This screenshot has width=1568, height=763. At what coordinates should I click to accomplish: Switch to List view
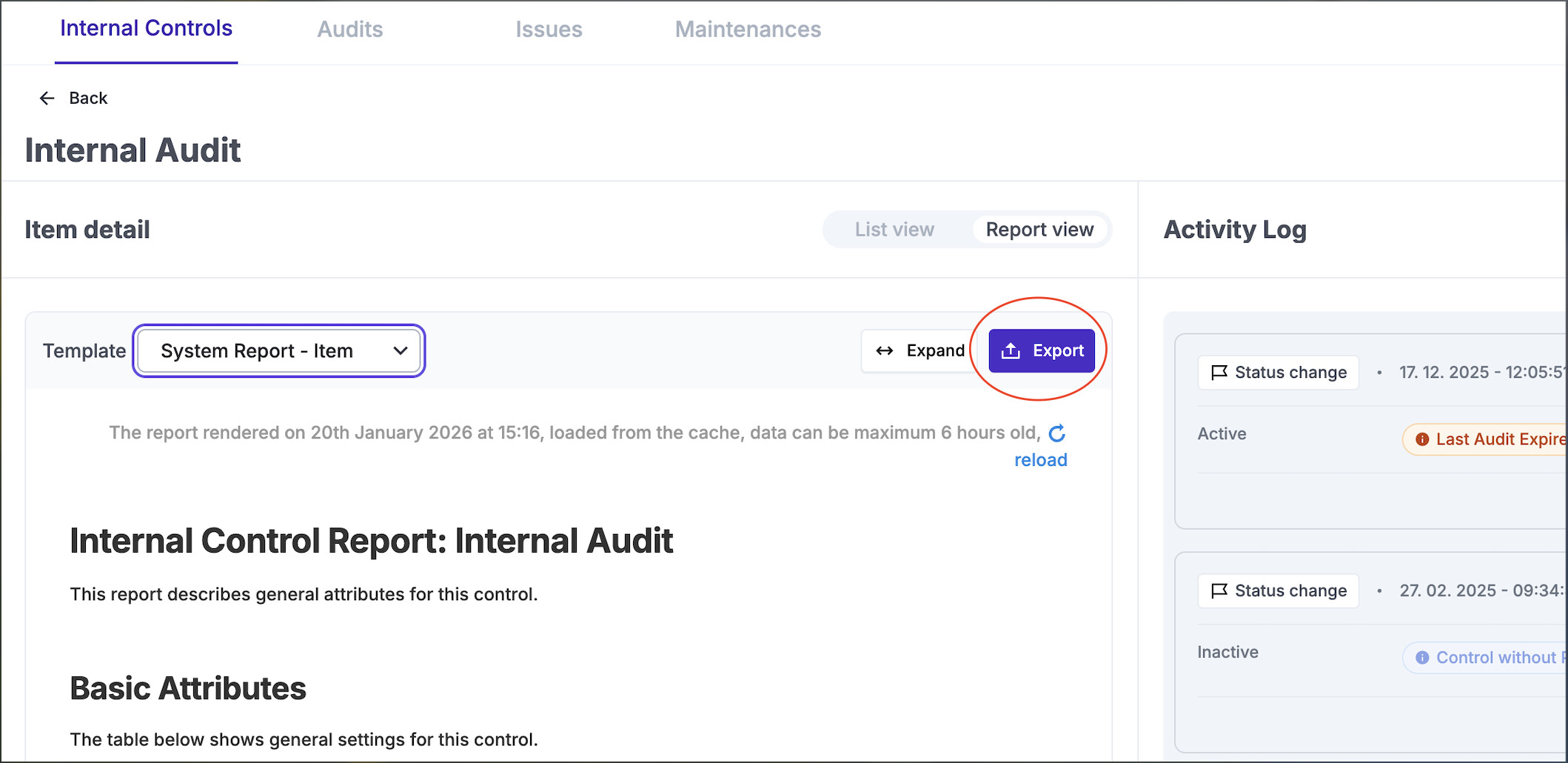click(894, 230)
